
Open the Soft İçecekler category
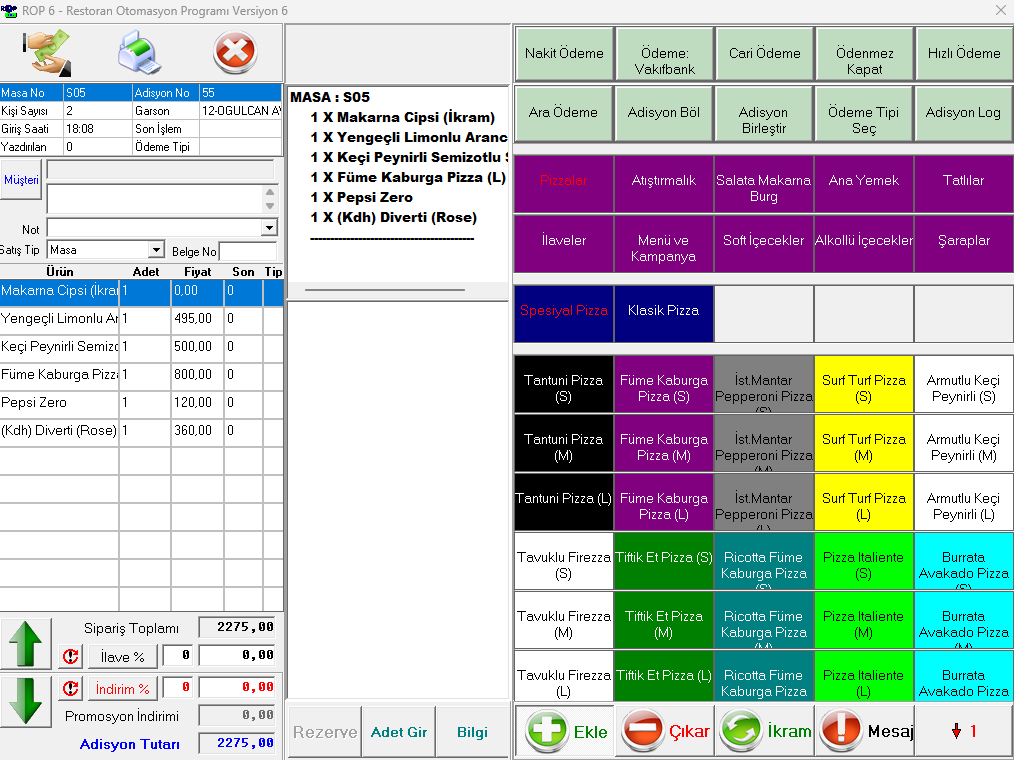coord(763,241)
